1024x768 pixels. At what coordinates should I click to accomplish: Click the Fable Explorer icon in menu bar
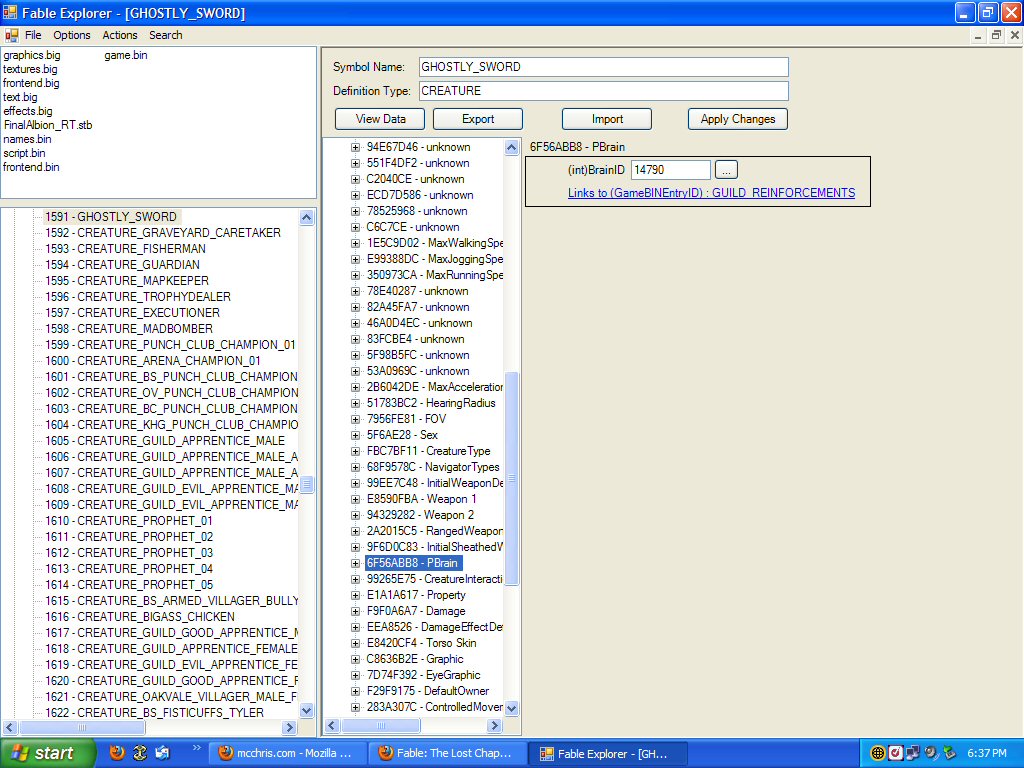[11, 35]
